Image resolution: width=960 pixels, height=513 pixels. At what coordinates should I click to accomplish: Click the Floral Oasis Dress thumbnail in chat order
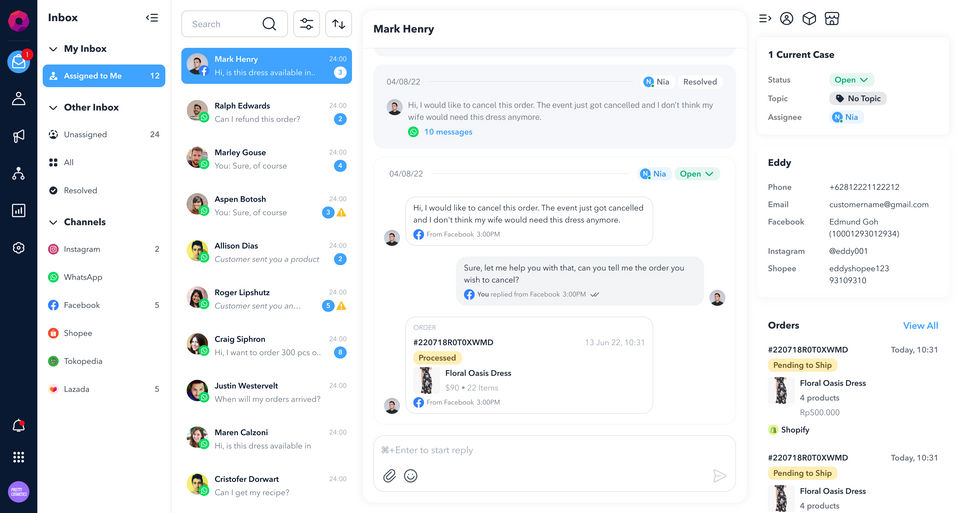[x=426, y=380]
